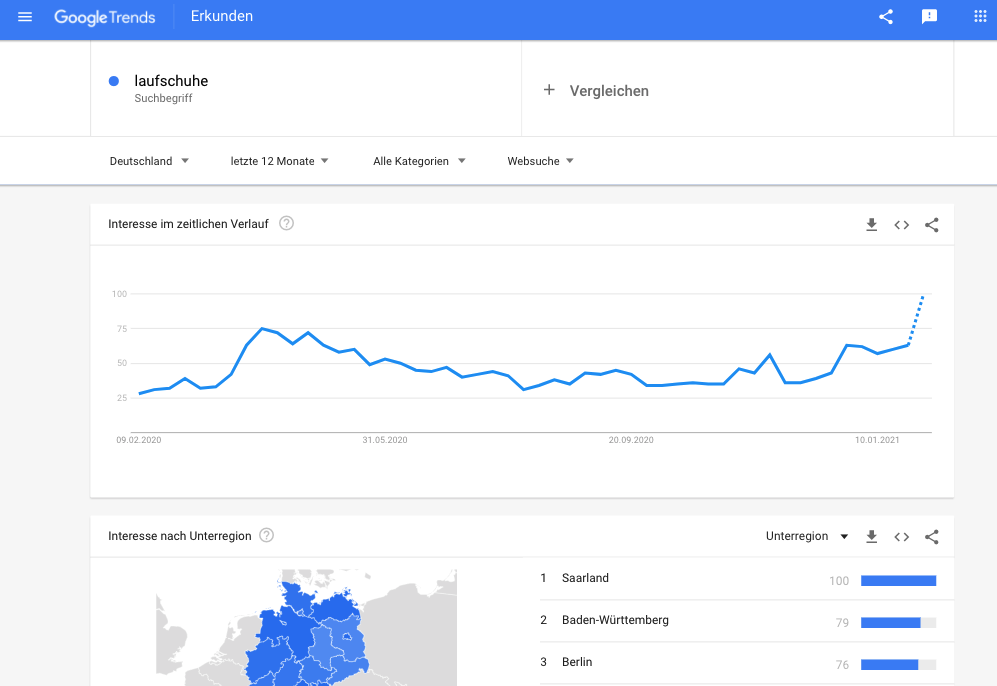
Task: Open the Websuche search type dropdown
Action: 540,161
